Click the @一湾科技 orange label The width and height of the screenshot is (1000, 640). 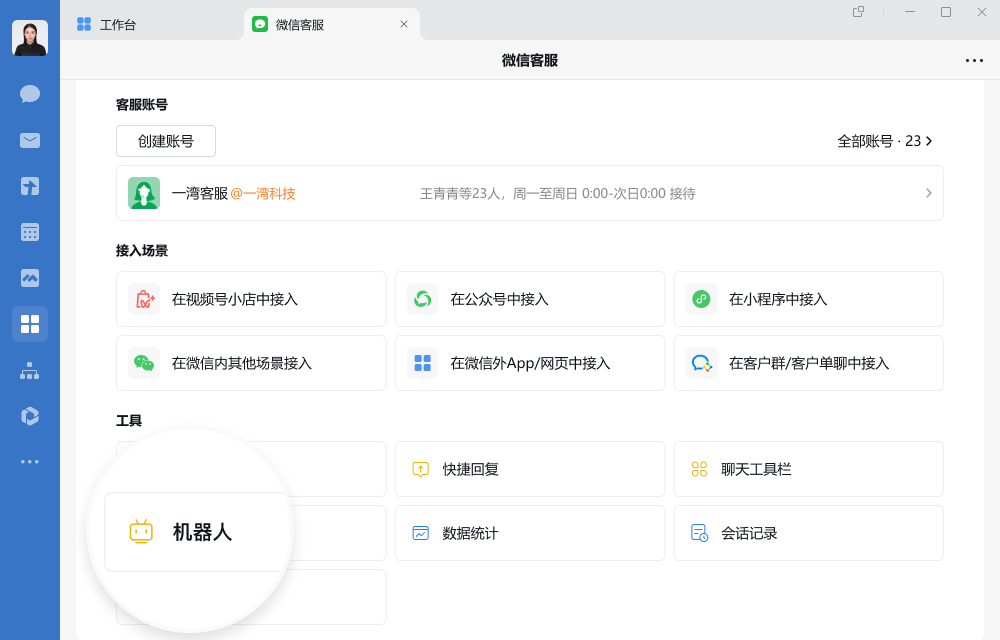pyautogui.click(x=263, y=193)
